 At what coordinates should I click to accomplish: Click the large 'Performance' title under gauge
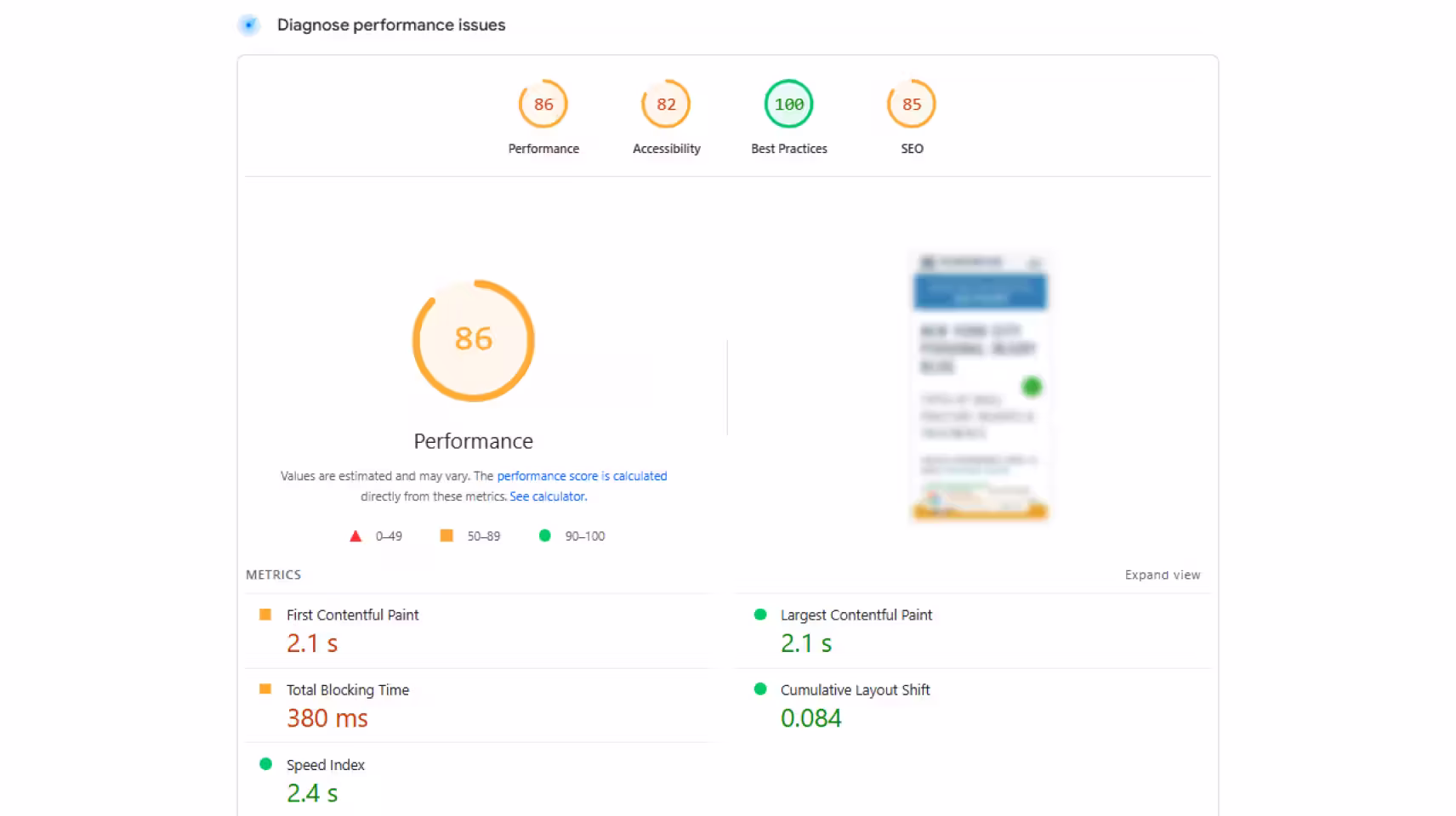474,441
